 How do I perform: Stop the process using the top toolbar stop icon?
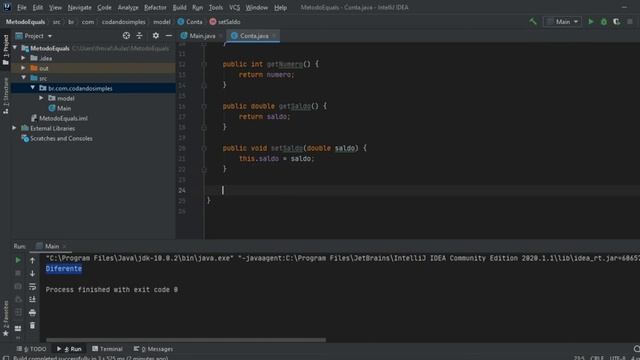630,22
